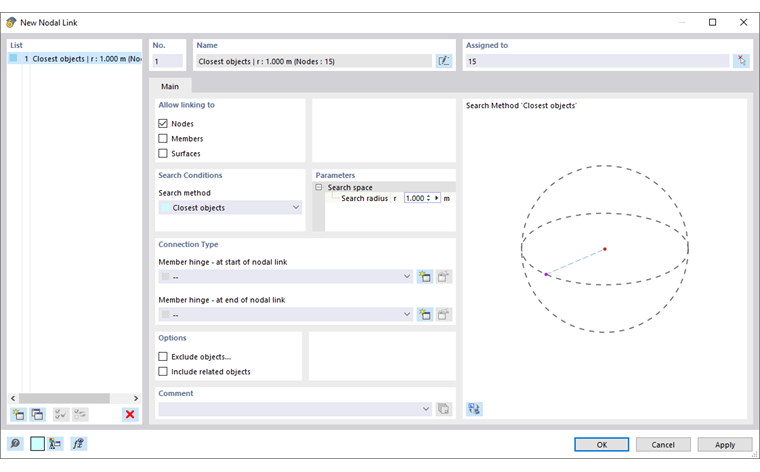Enable the Members checkbox

(163, 139)
